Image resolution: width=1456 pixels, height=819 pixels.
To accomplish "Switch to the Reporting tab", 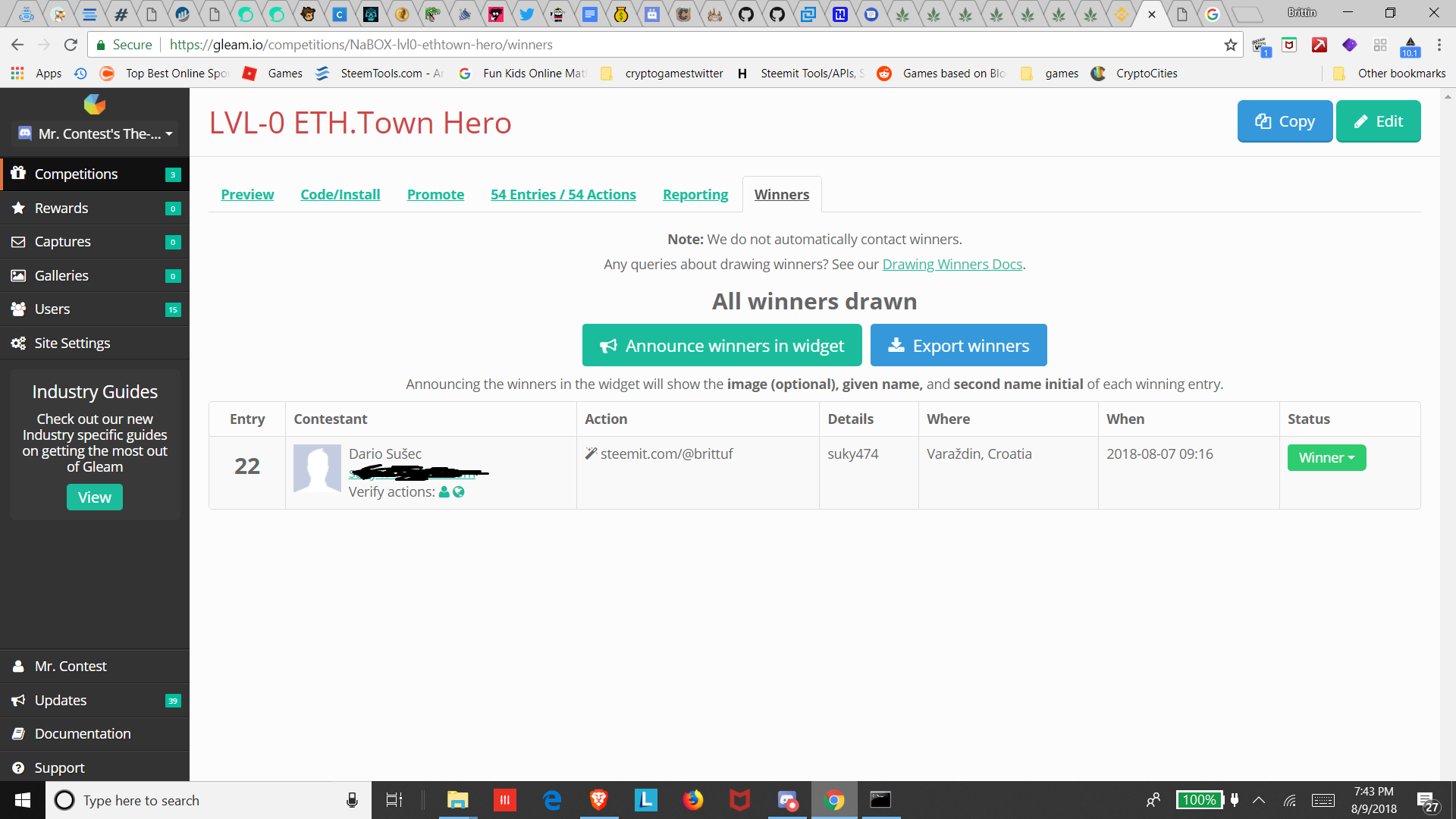I will click(x=695, y=195).
